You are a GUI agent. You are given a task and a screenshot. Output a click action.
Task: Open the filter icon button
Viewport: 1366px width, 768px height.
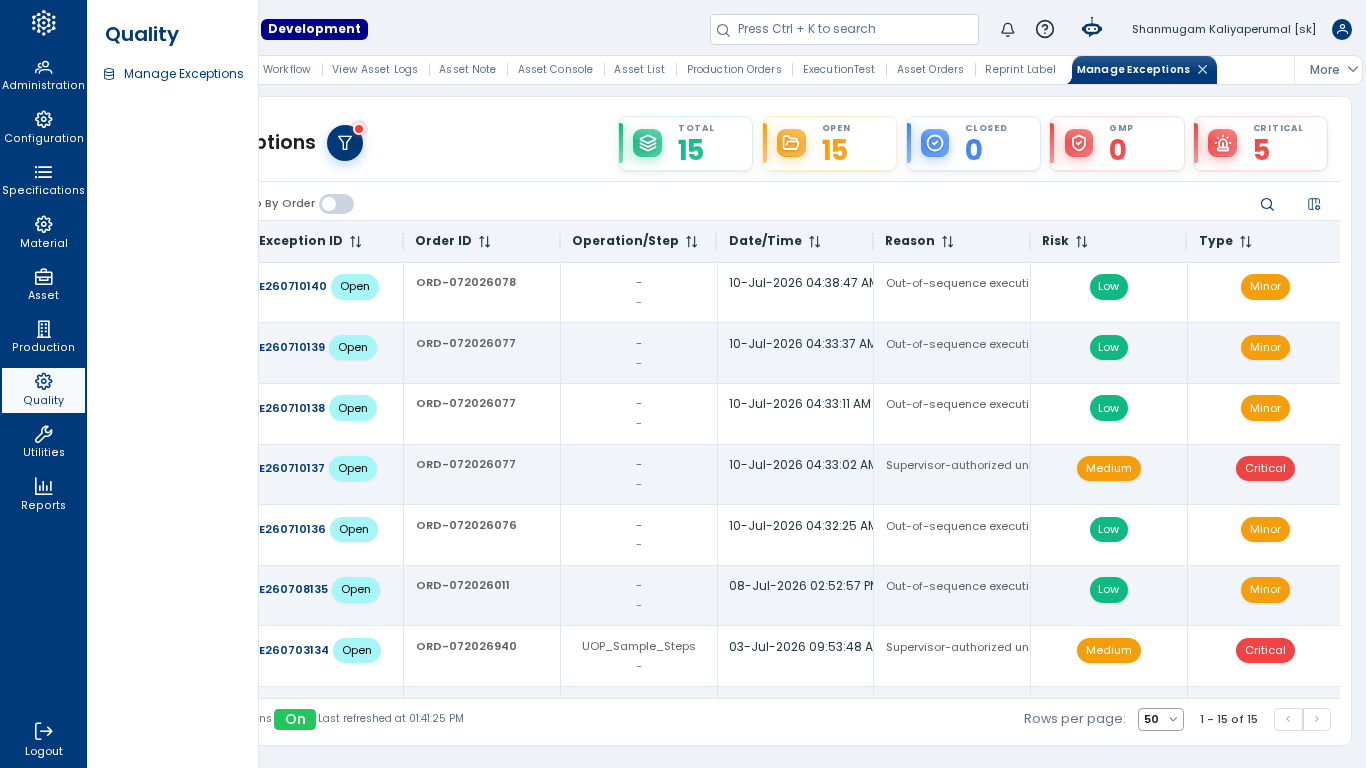pos(345,143)
